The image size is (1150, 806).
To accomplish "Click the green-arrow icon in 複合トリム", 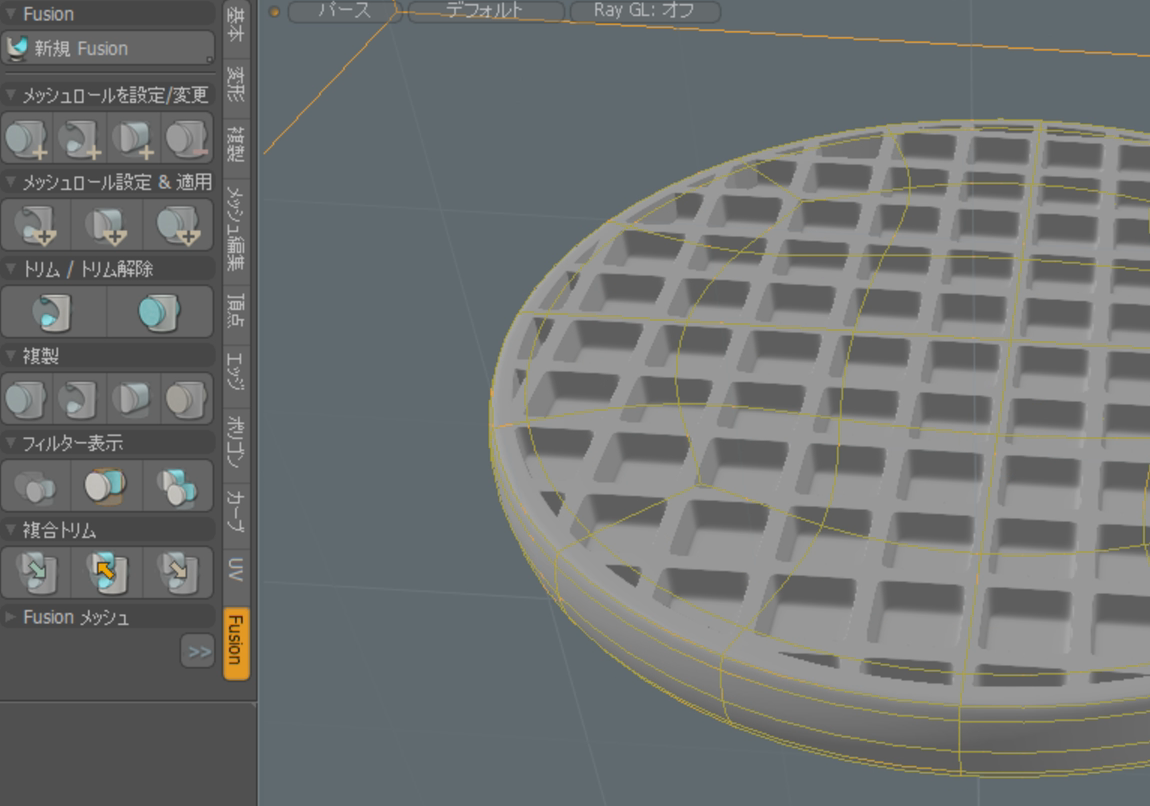I will click(x=37, y=573).
